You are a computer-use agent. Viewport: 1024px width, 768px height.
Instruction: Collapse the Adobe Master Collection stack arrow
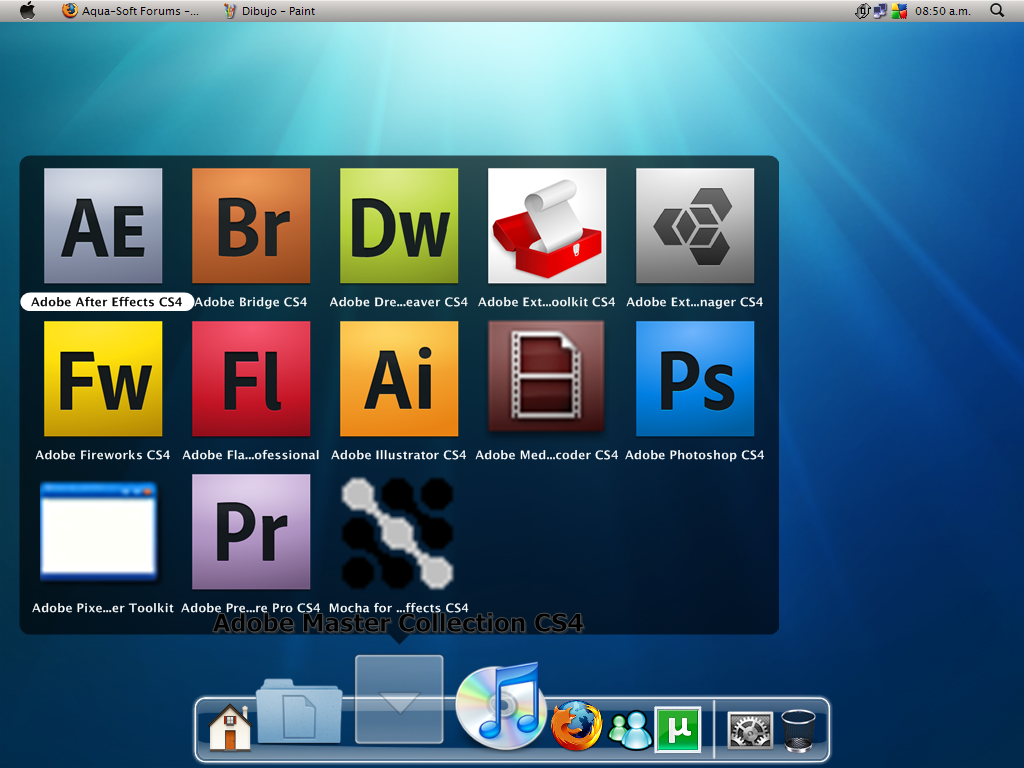coord(399,699)
